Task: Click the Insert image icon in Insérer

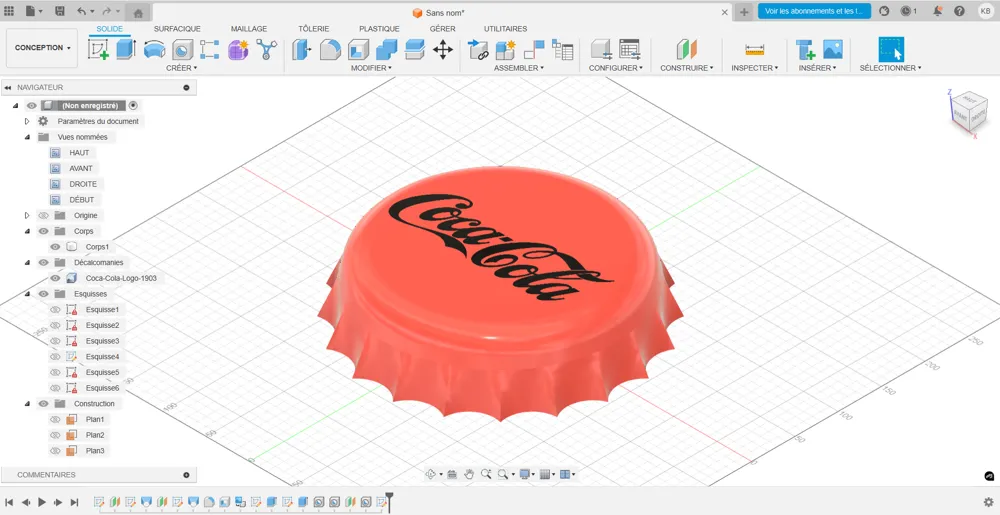Action: pyautogui.click(x=833, y=49)
